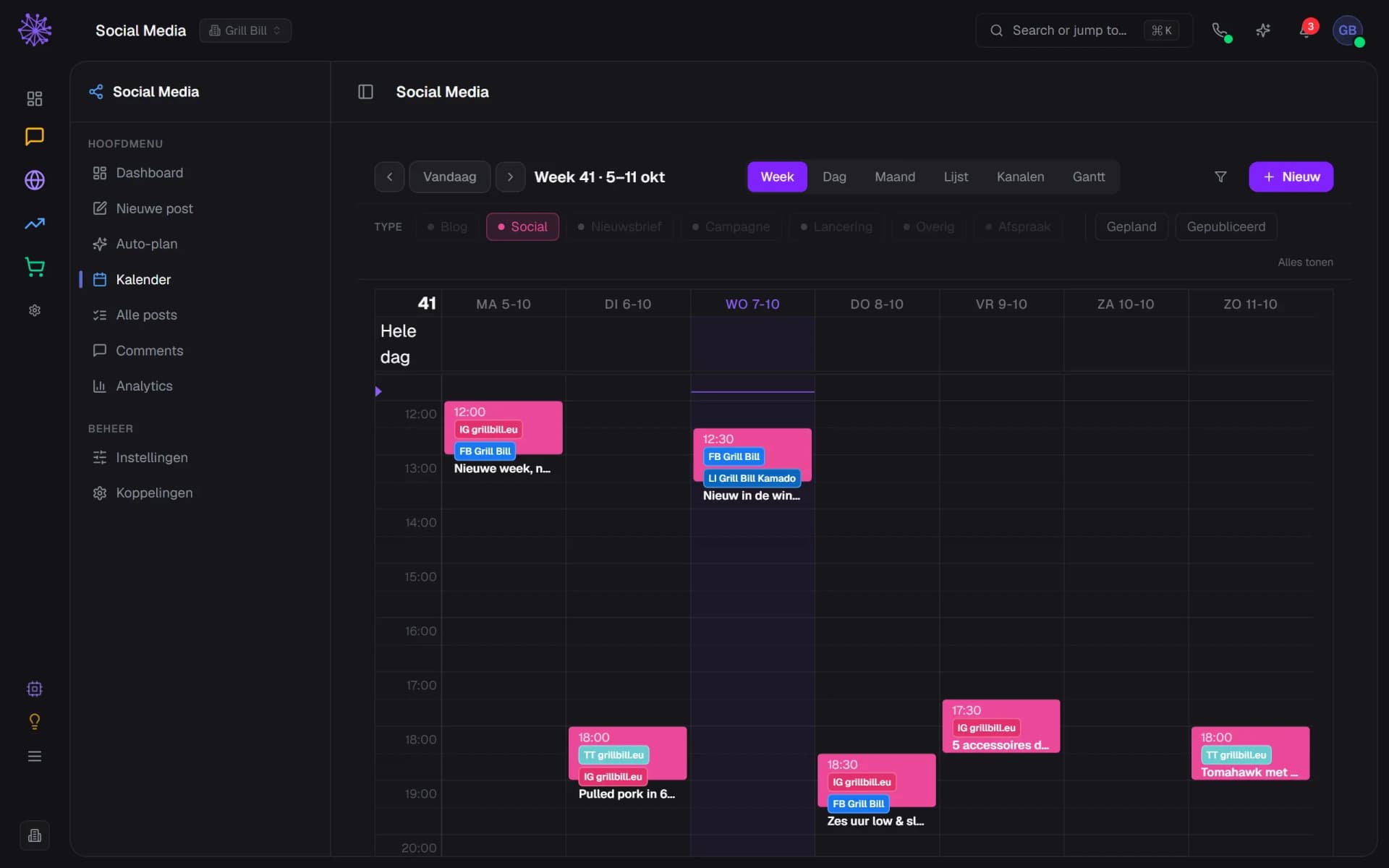The image size is (1389, 868).
Task: Click the Nieuw button
Action: point(1291,176)
